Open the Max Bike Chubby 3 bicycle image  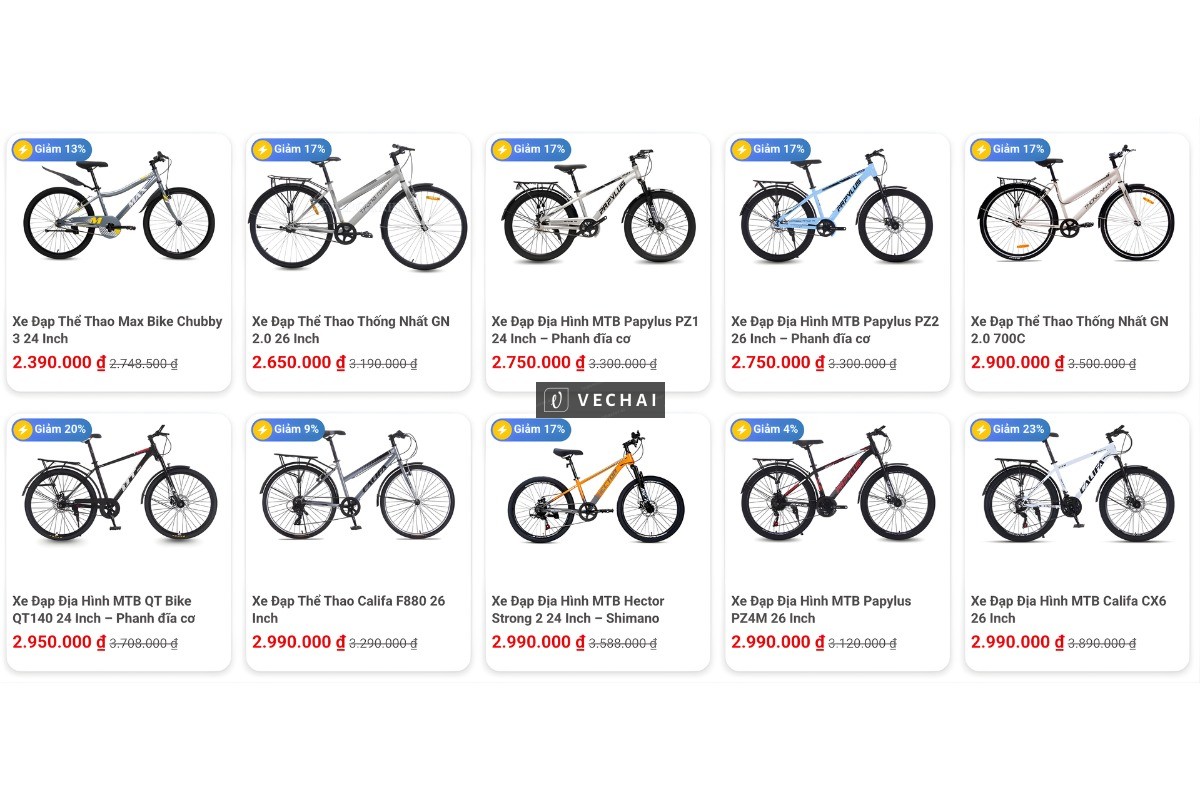click(x=118, y=210)
